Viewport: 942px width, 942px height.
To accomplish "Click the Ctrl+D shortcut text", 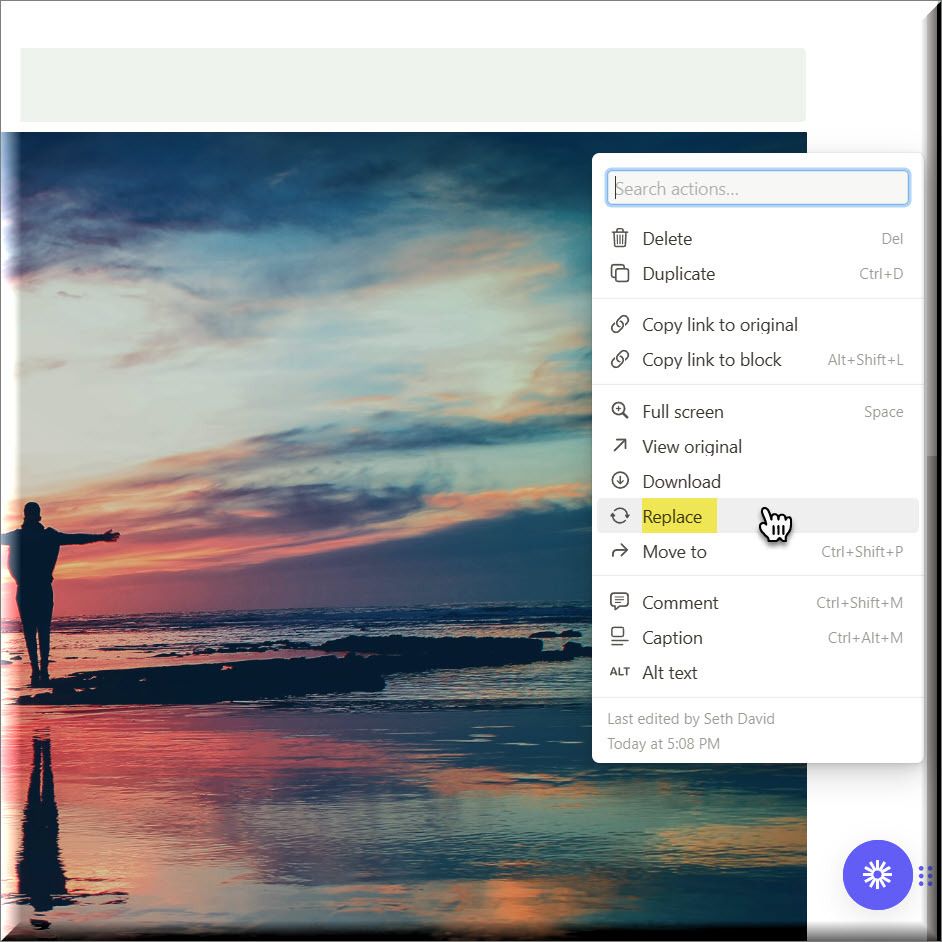I will (881, 273).
